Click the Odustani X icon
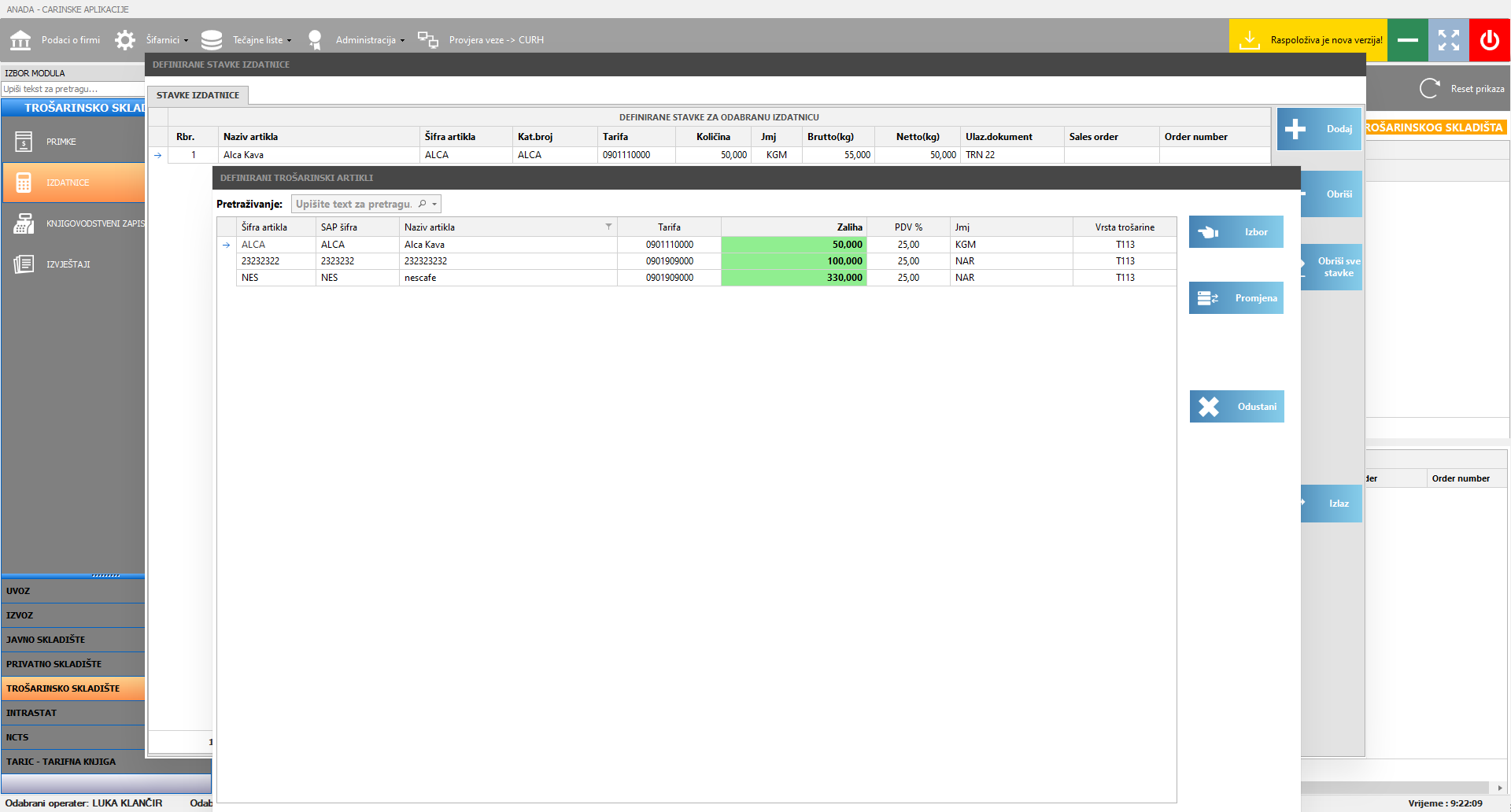 click(1209, 407)
